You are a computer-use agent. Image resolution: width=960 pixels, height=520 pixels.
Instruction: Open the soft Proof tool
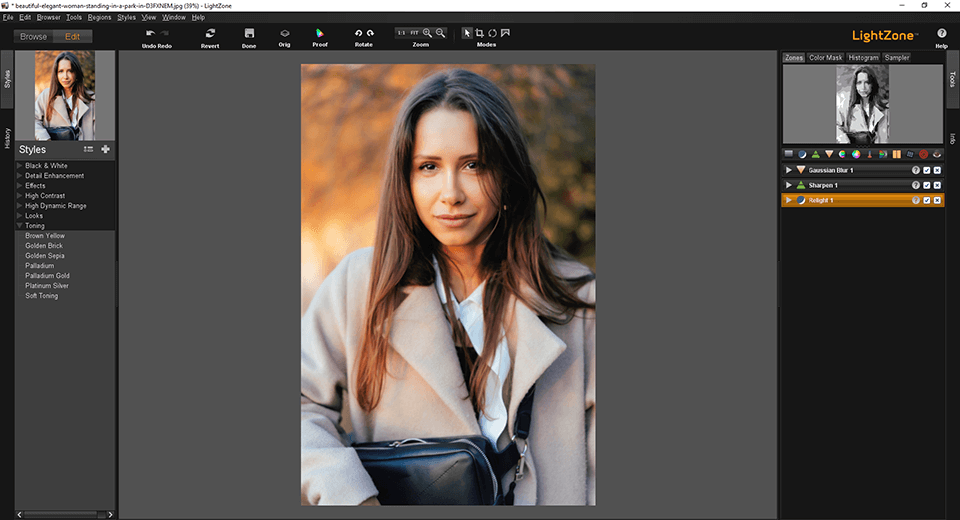pyautogui.click(x=320, y=33)
